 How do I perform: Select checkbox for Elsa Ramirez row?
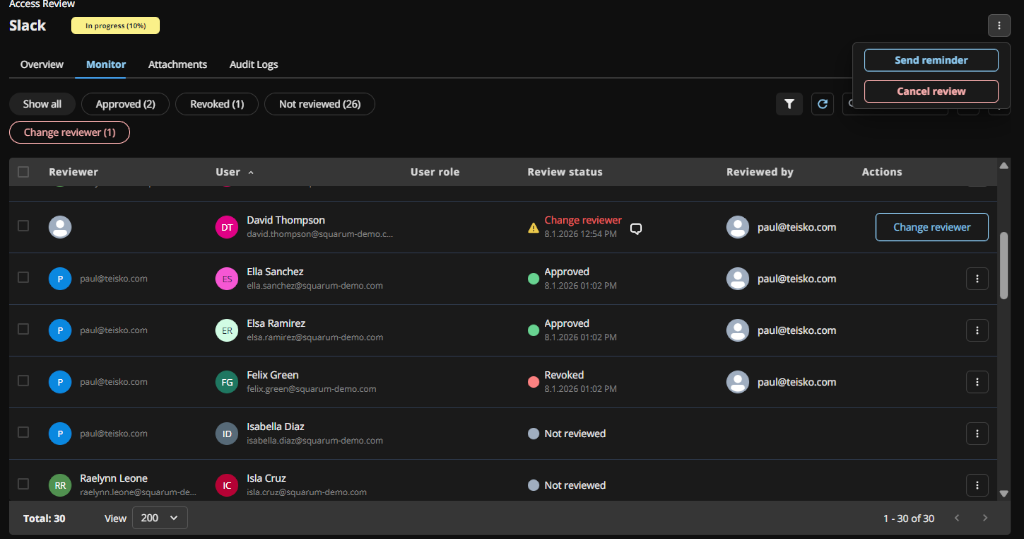coord(24,329)
